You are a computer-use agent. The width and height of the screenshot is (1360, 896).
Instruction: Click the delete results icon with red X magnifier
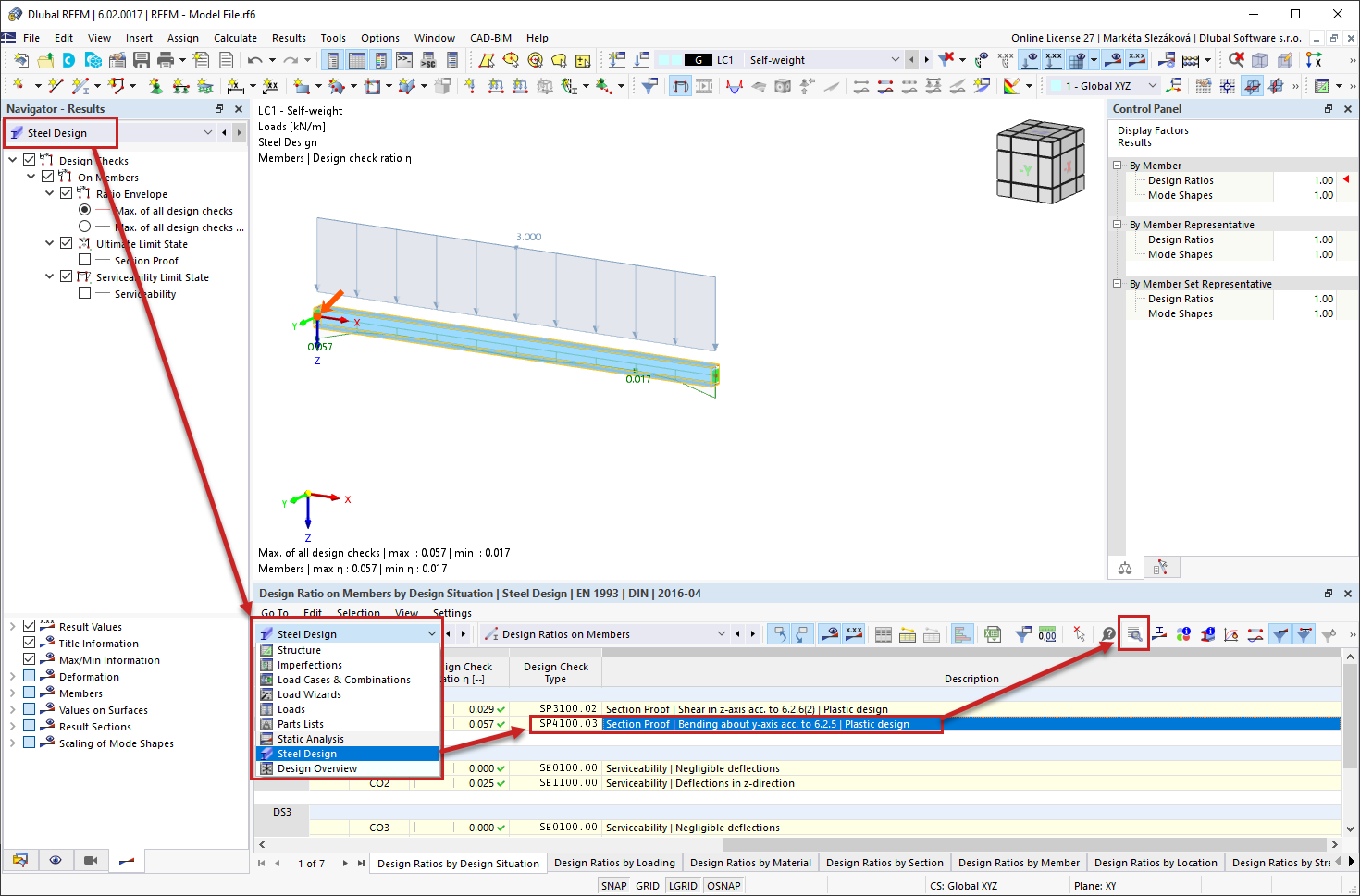click(1236, 60)
